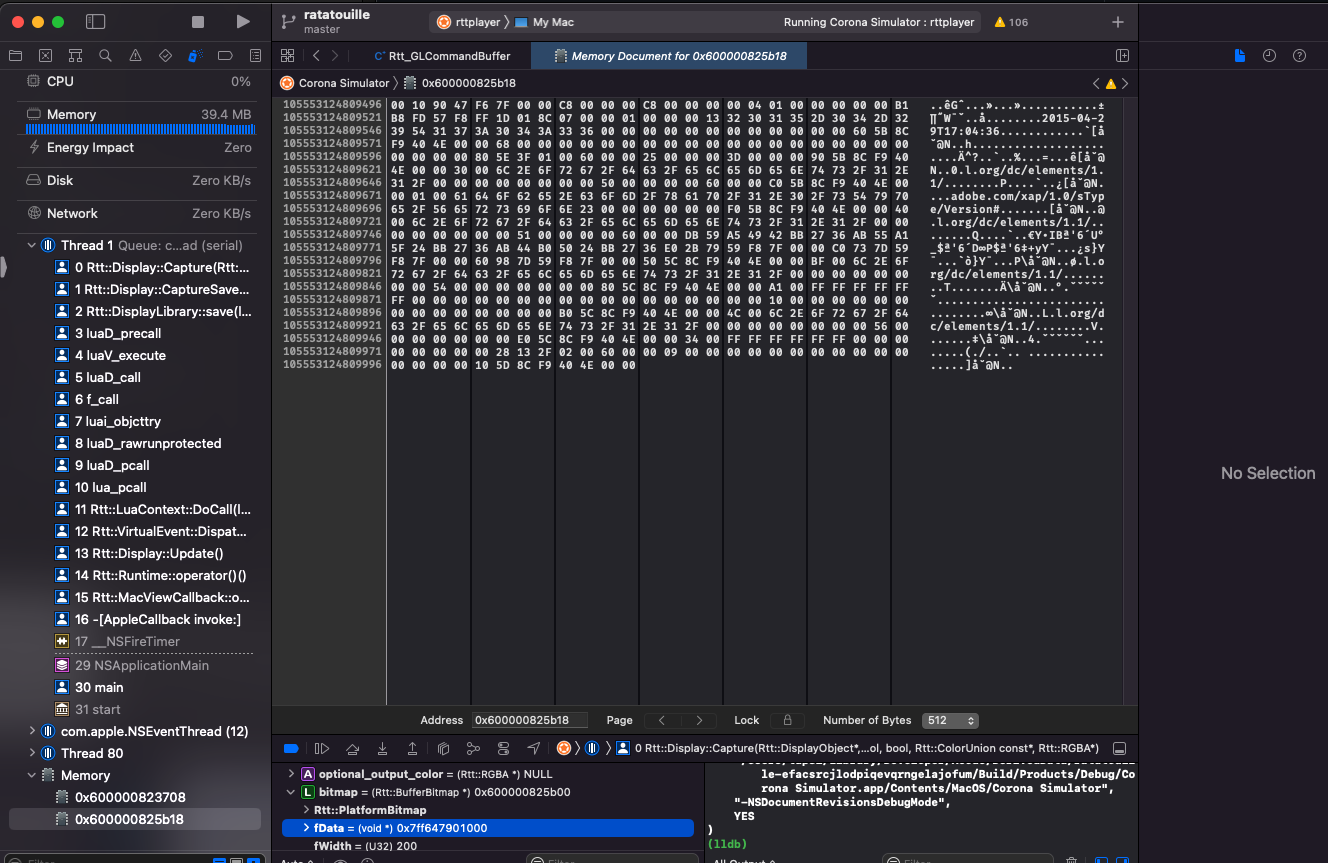Screen dimensions: 1328x863
Task: Click the Continue program execution button
Action: 320,747
